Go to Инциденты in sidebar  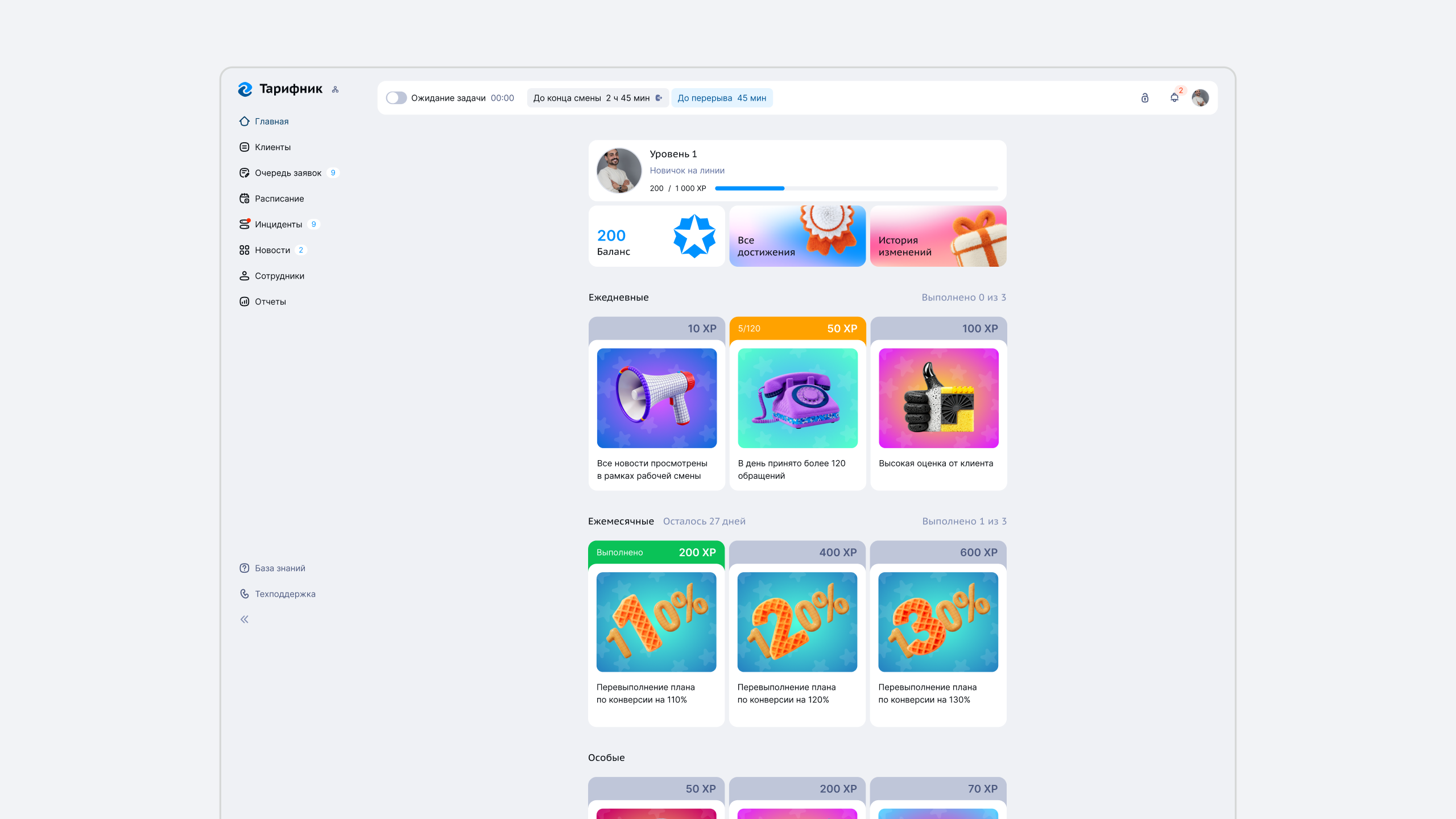click(278, 224)
